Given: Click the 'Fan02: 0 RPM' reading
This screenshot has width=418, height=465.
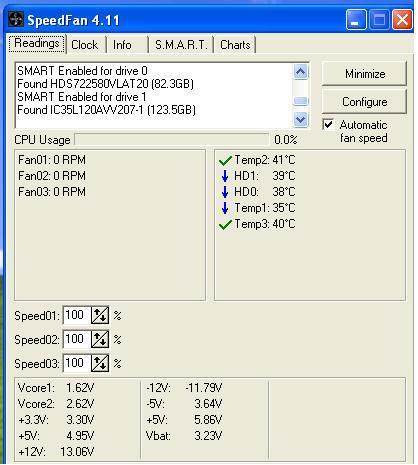Looking at the screenshot, I should [52, 176].
